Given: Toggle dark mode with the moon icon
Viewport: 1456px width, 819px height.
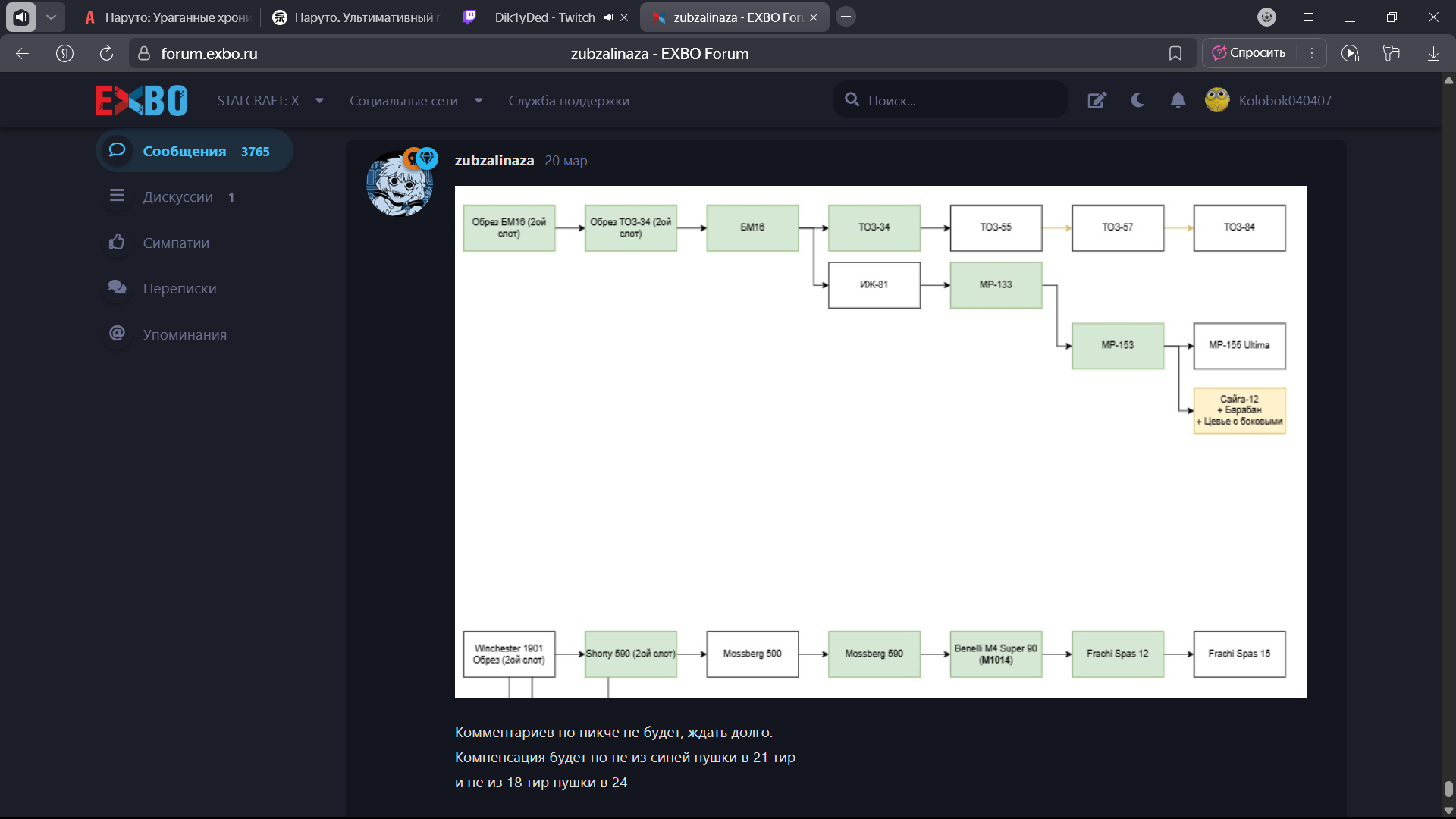Looking at the screenshot, I should [x=1137, y=100].
